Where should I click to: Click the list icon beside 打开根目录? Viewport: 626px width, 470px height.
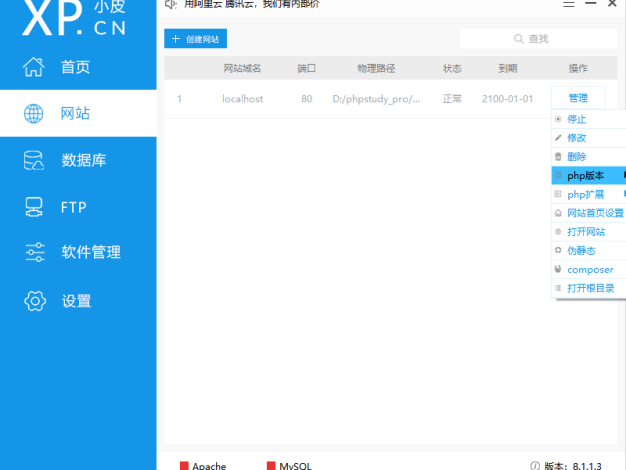[x=558, y=288]
